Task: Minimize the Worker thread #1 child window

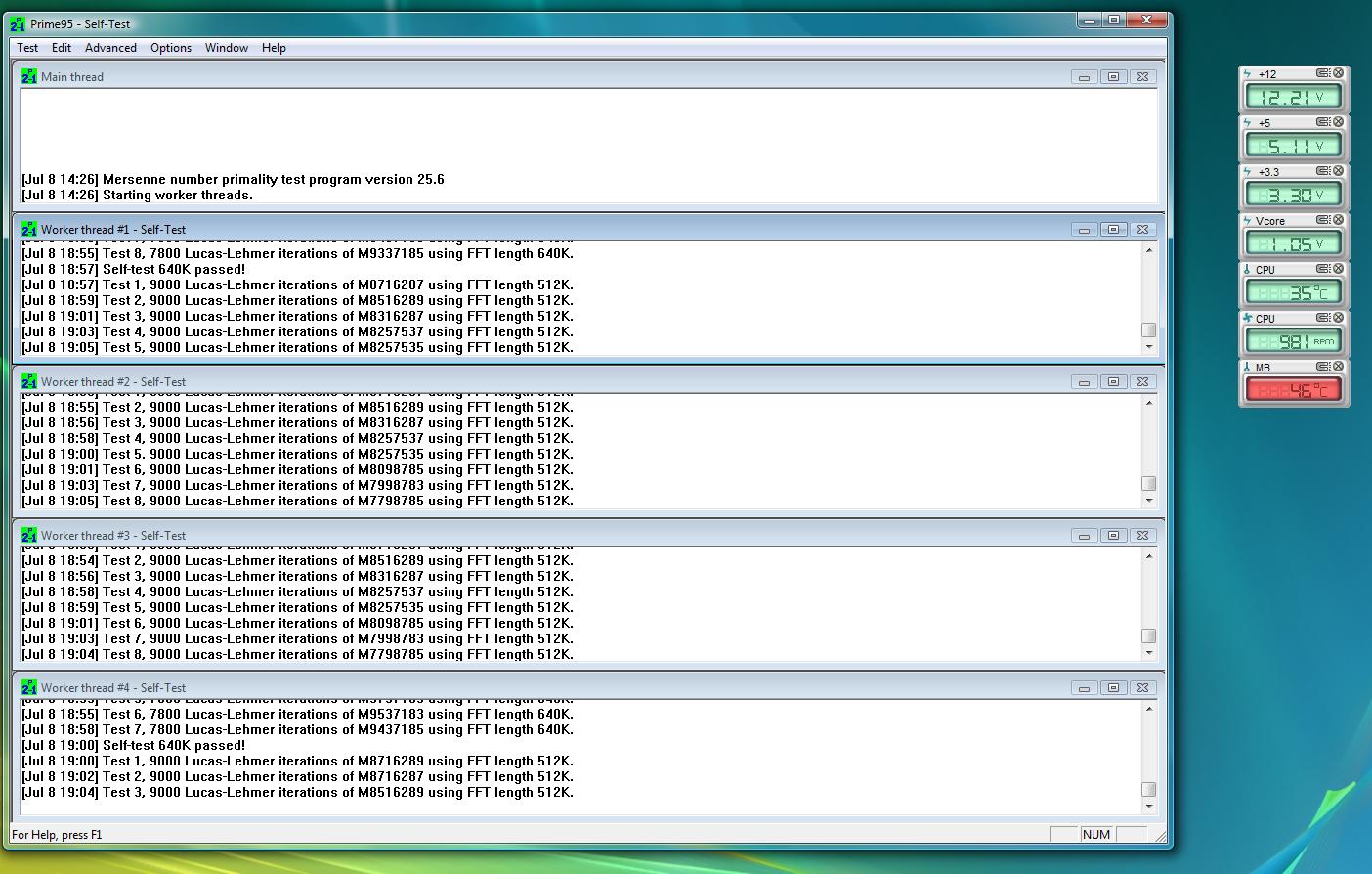Action: click(1084, 230)
